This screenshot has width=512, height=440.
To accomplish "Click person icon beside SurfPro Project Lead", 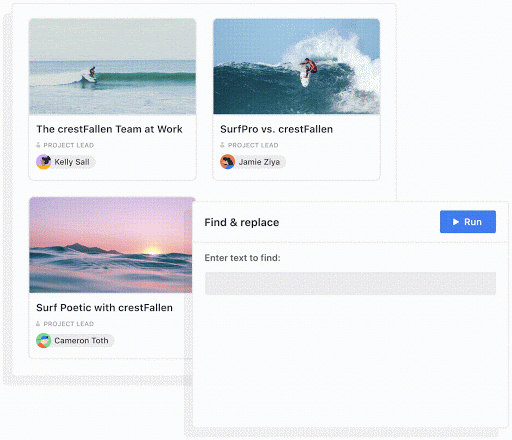I will pos(222,145).
